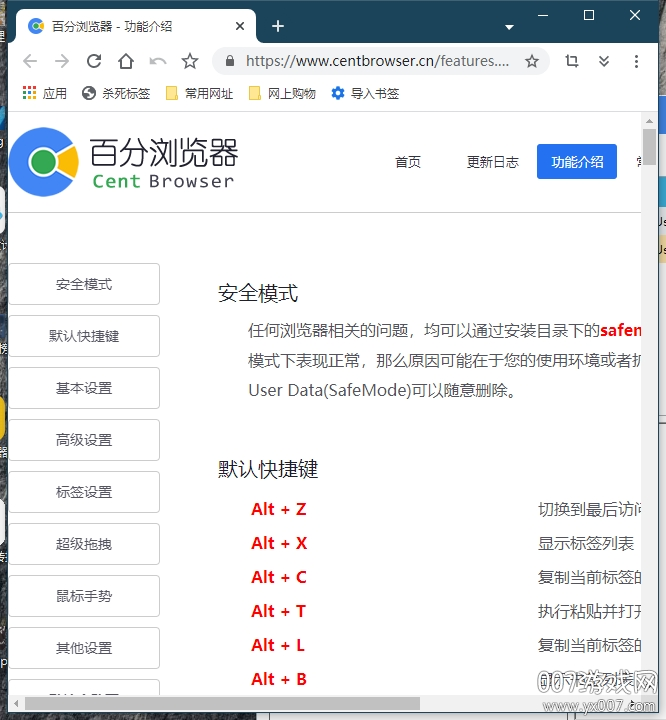
Task: Open the 网上购物 bookmark folder
Action: (282, 93)
